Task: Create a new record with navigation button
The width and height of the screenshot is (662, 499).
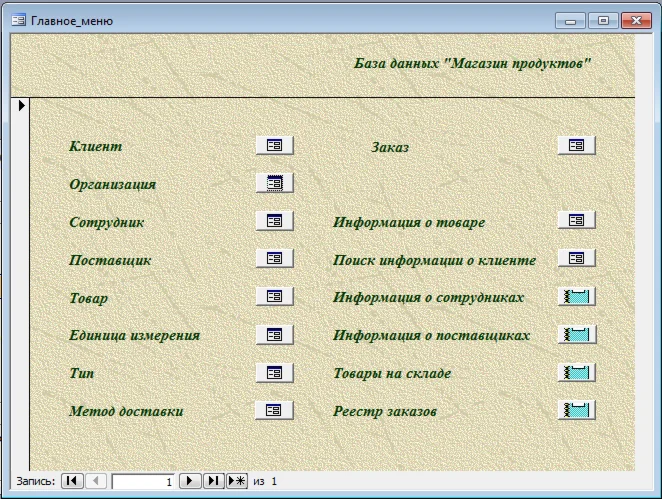Action: click(237, 481)
